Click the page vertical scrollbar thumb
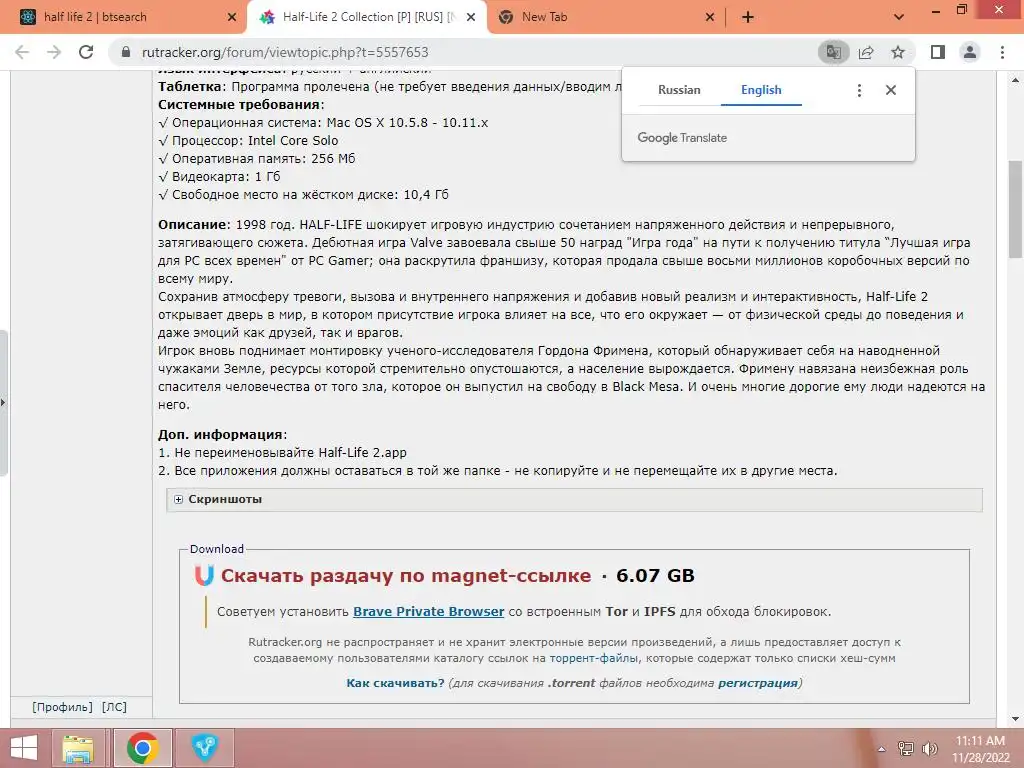The width and height of the screenshot is (1024, 768). [x=1016, y=209]
